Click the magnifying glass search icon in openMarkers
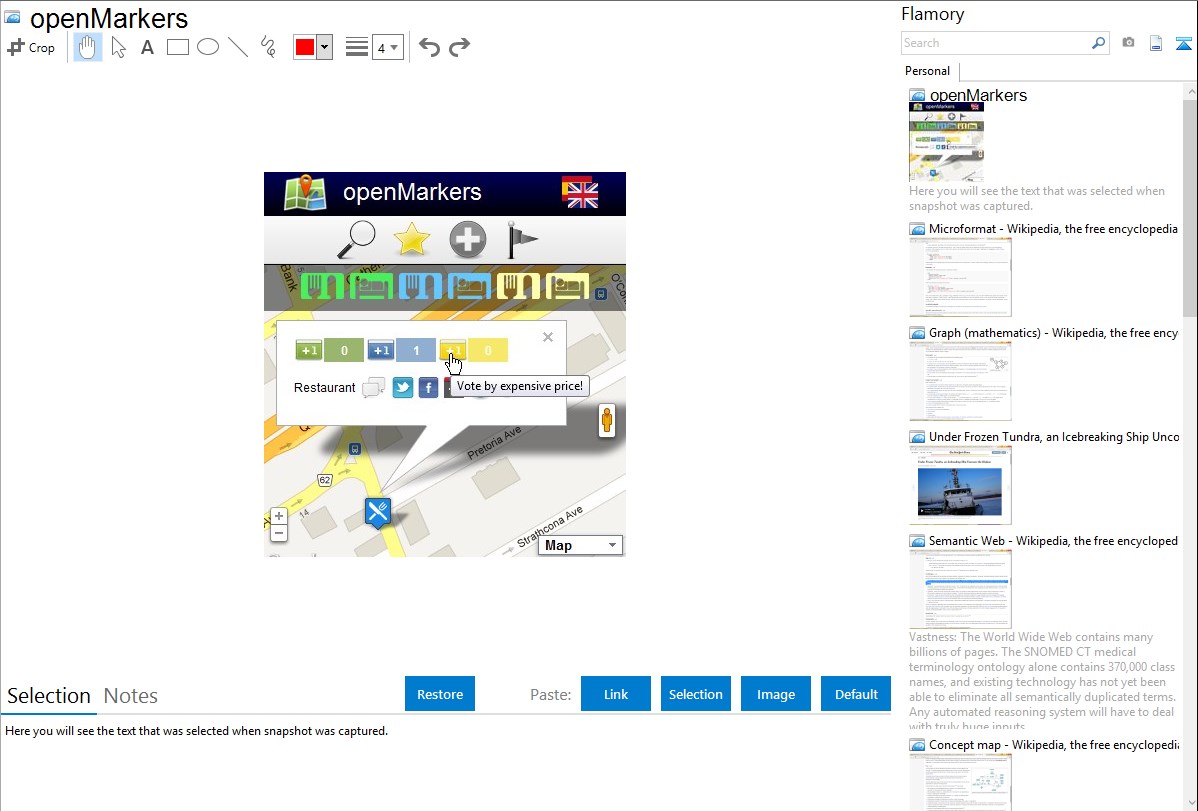1198x811 pixels. 356,240
